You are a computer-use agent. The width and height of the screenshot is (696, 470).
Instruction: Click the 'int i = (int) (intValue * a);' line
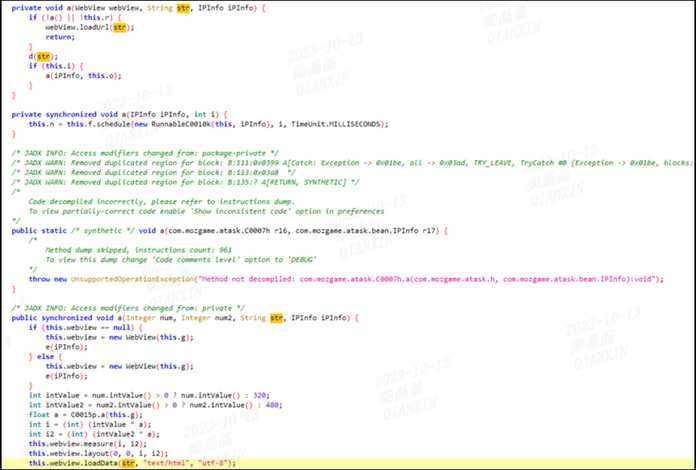(90, 424)
